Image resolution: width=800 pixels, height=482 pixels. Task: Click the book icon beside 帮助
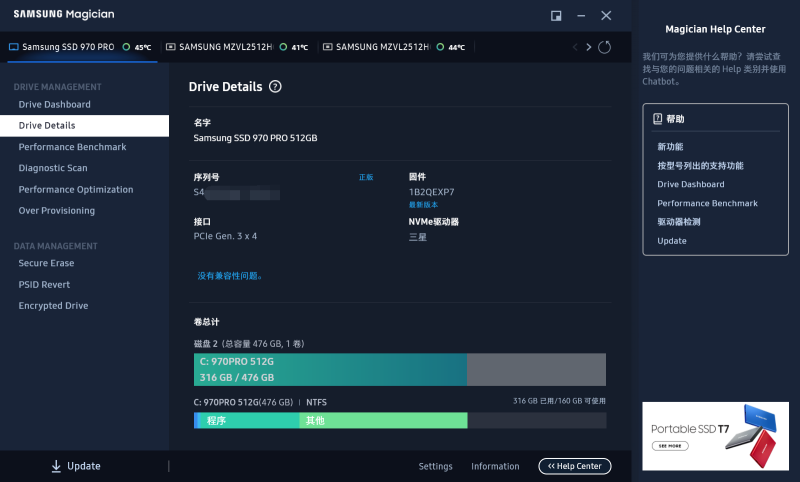658,119
